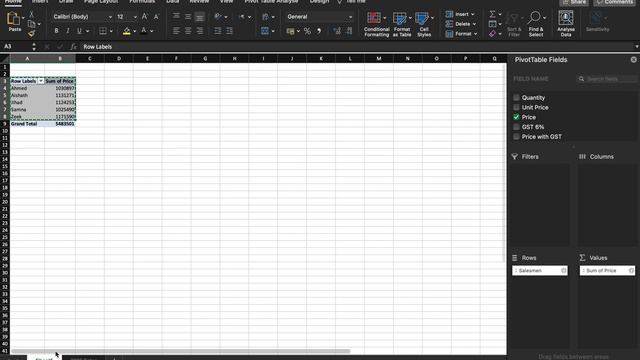Expand the Insert cells dropdown
The height and width of the screenshot is (360, 640).
(x=473, y=14)
